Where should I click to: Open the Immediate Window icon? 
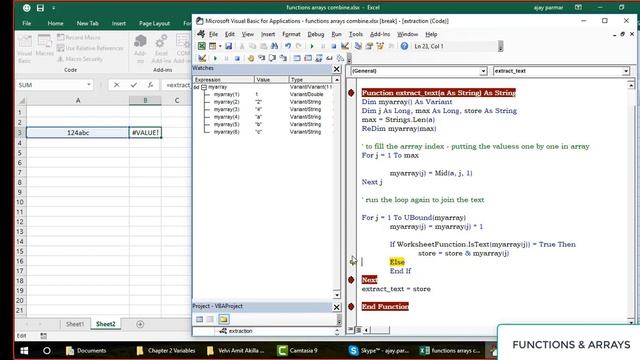(308, 58)
